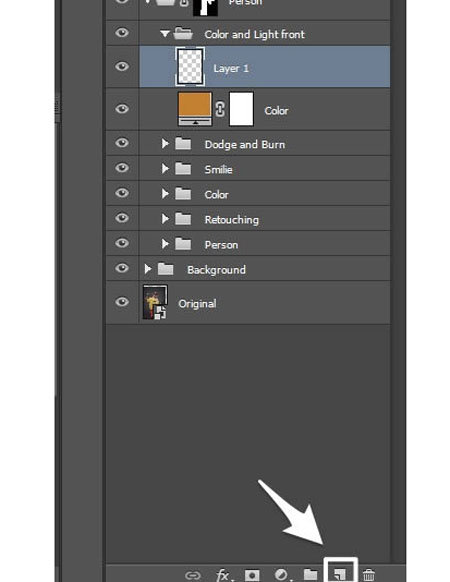Expand the Dodge and Burn group

(165, 143)
